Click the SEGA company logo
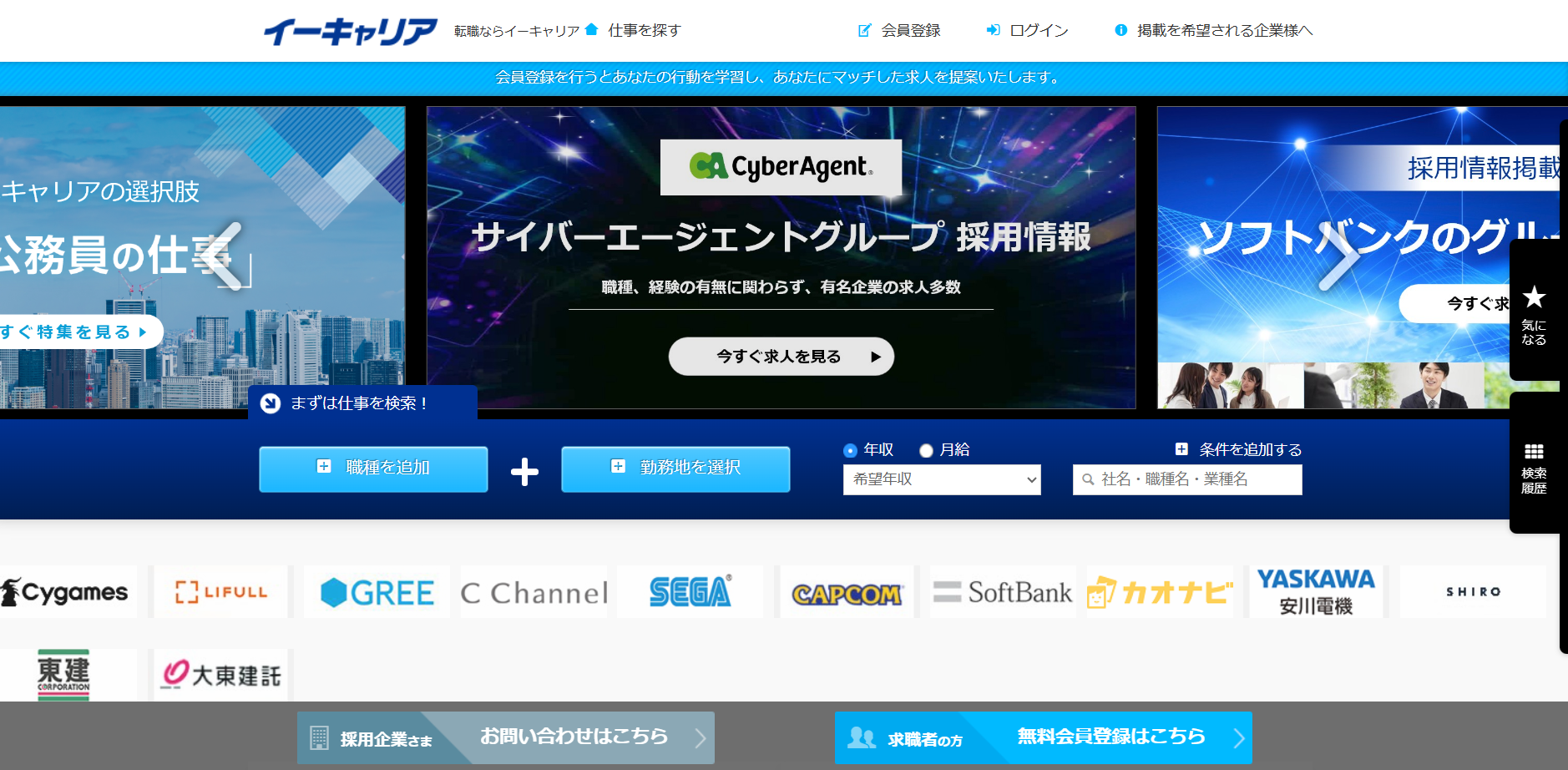This screenshot has height=770, width=1568. tap(690, 592)
